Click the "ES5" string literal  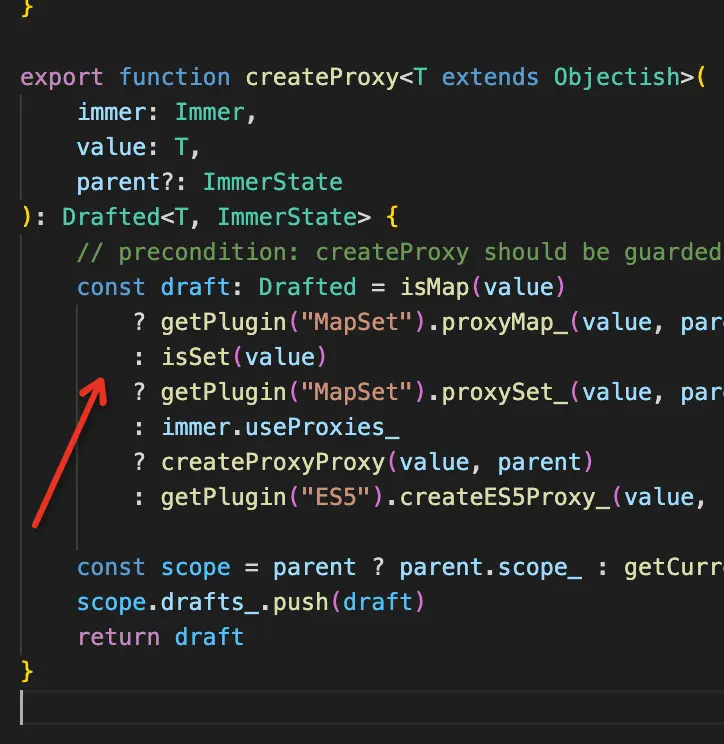click(x=336, y=497)
